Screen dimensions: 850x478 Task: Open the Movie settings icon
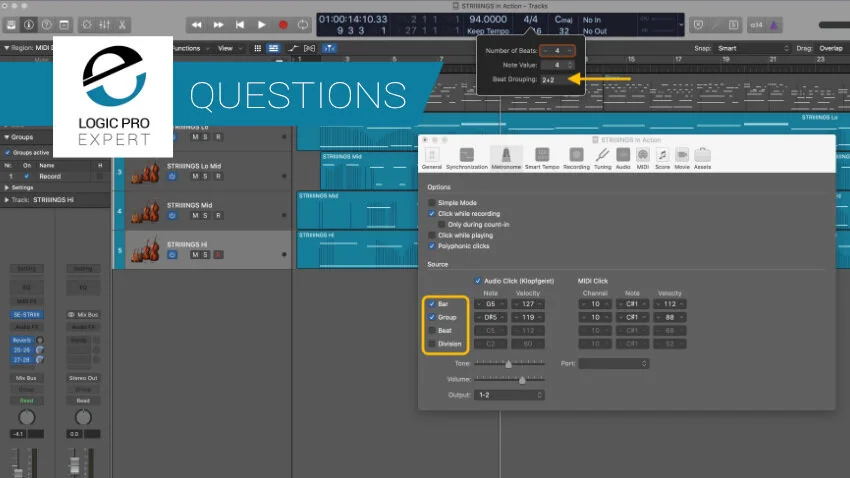(682, 158)
